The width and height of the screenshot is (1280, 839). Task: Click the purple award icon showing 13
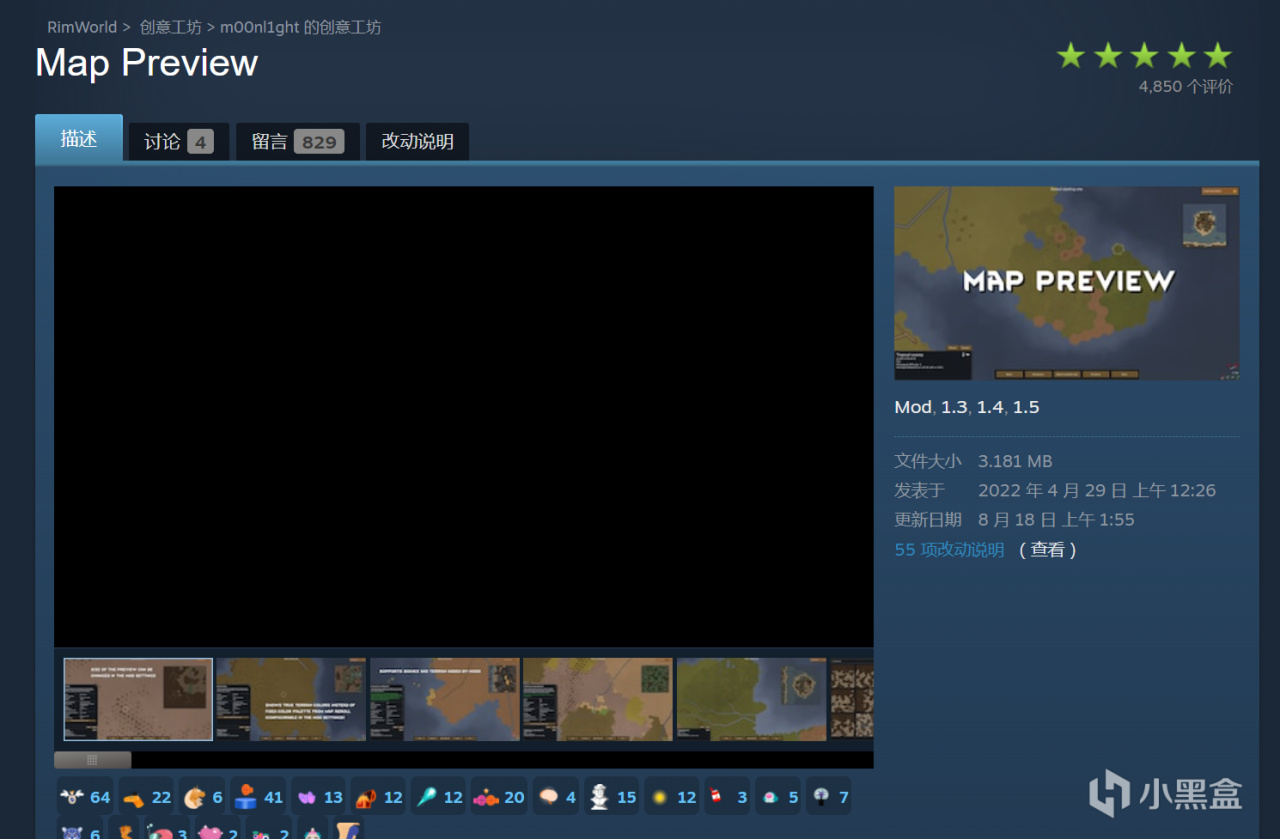click(319, 797)
